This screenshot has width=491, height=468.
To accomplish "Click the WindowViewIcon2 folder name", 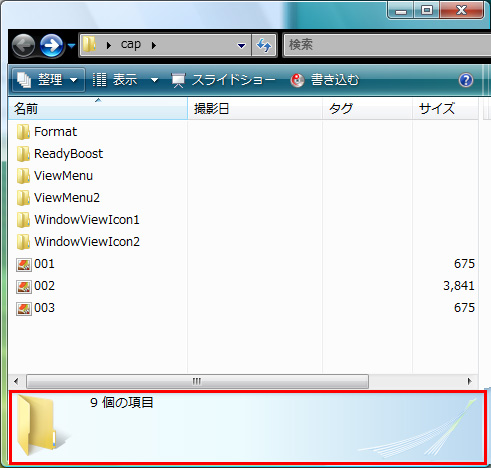I will point(87,242).
